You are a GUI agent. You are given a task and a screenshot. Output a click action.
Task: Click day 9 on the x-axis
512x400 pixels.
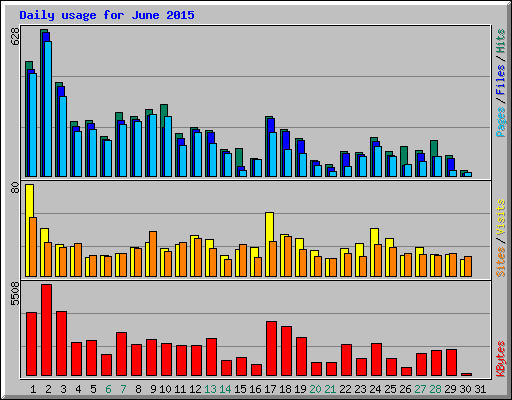pyautogui.click(x=153, y=389)
